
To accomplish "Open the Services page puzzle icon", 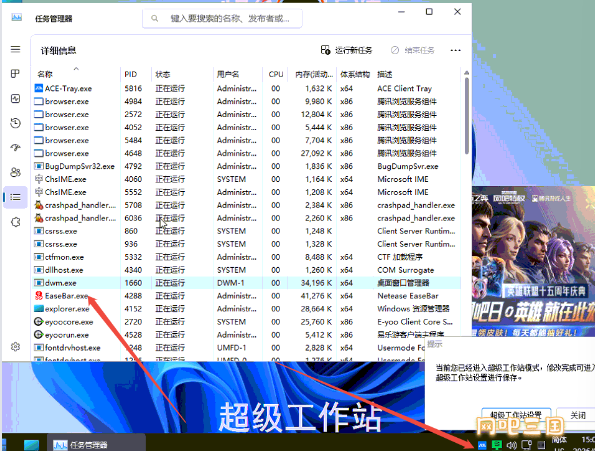I will 15,222.
